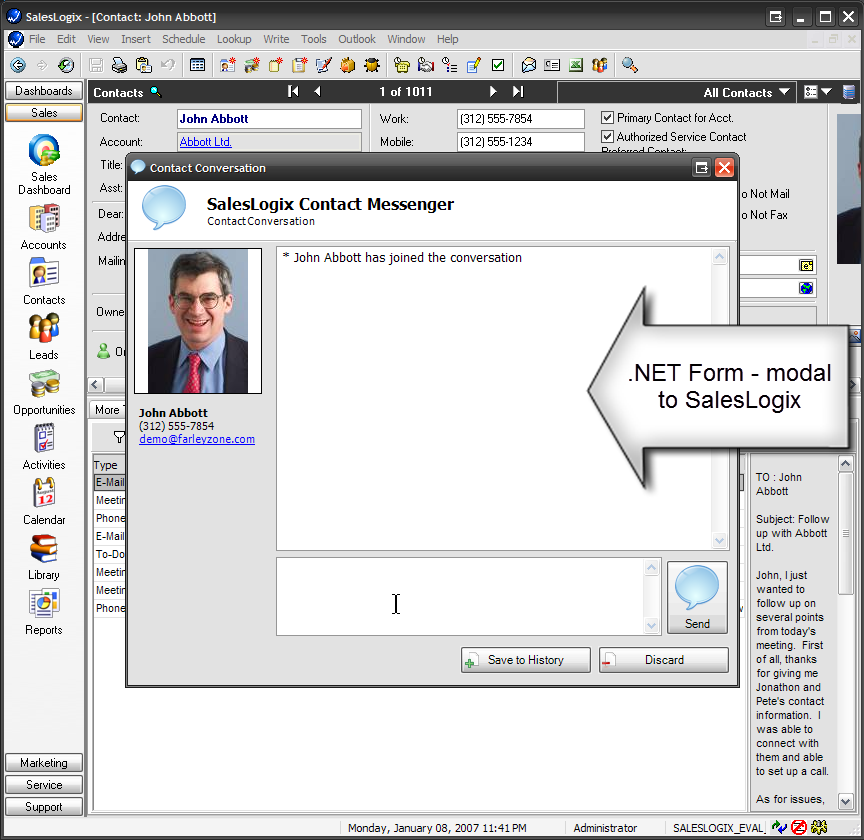864x840 pixels.
Task: Click the Save to History button
Action: [526, 660]
